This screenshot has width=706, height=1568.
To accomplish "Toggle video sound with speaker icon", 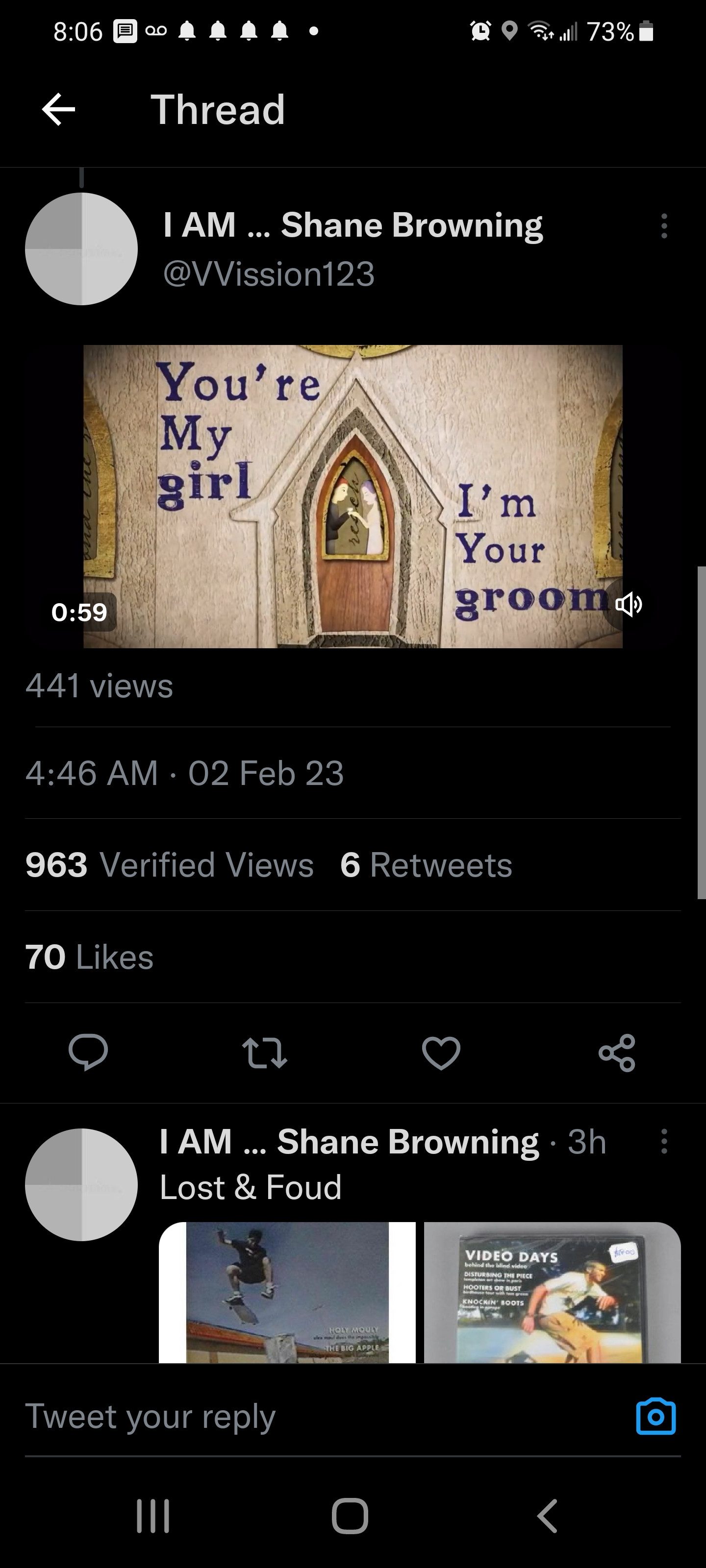I will pyautogui.click(x=628, y=605).
